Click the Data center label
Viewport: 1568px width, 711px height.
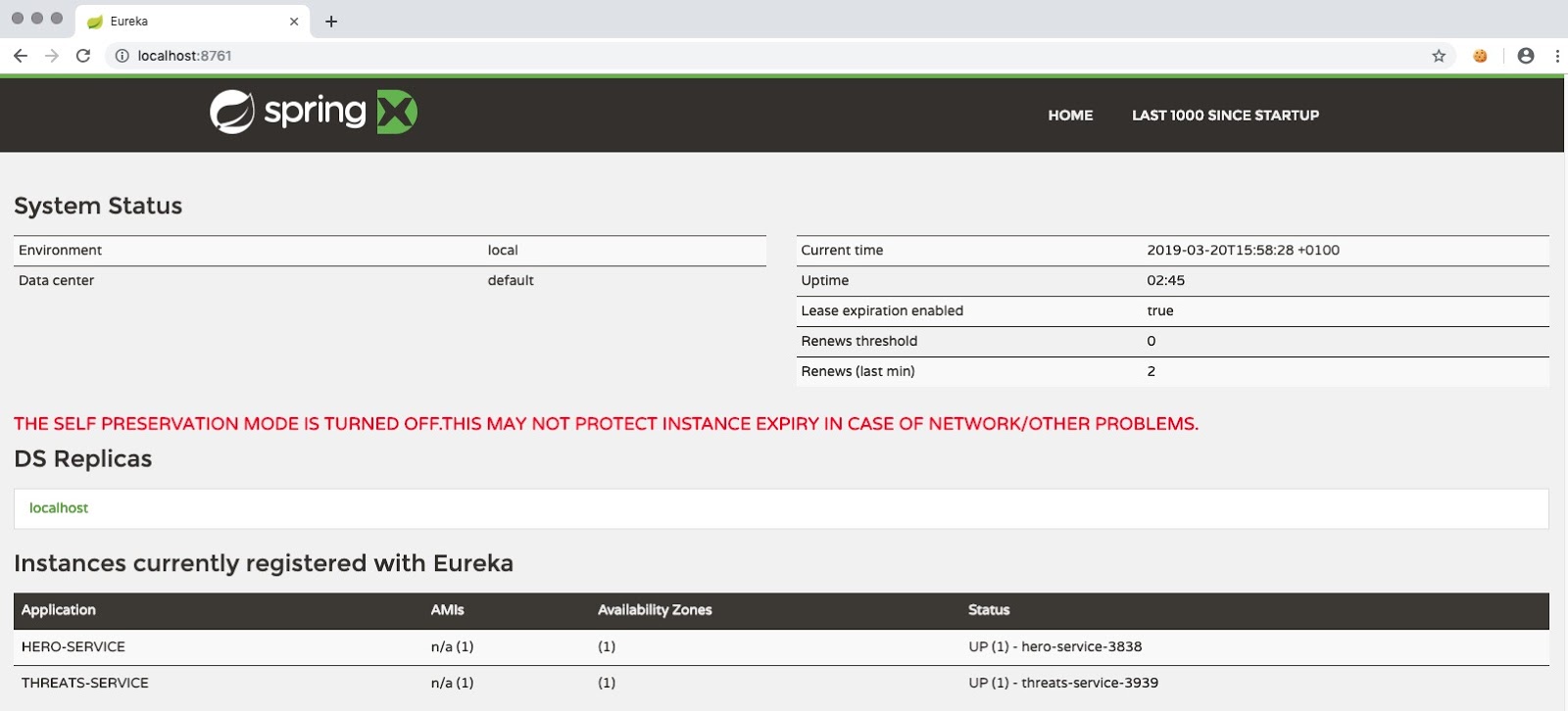coord(56,281)
